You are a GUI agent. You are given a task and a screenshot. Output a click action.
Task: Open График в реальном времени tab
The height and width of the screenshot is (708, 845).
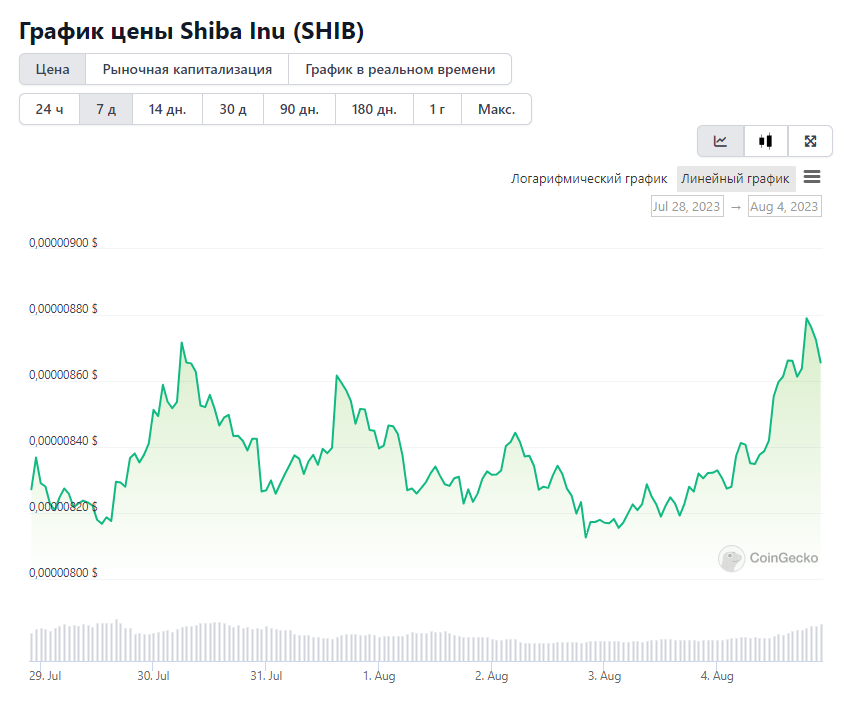(400, 70)
